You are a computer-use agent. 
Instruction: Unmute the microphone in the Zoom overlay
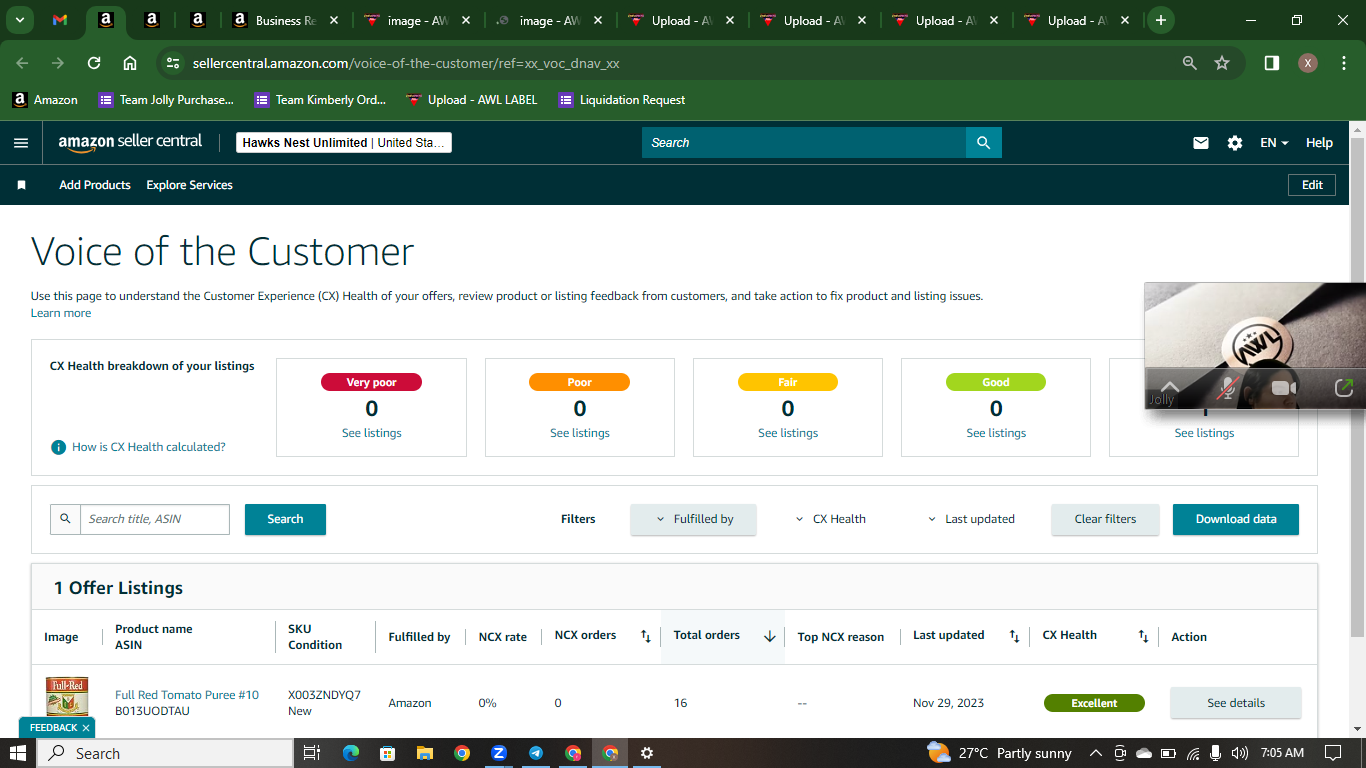coord(1227,388)
